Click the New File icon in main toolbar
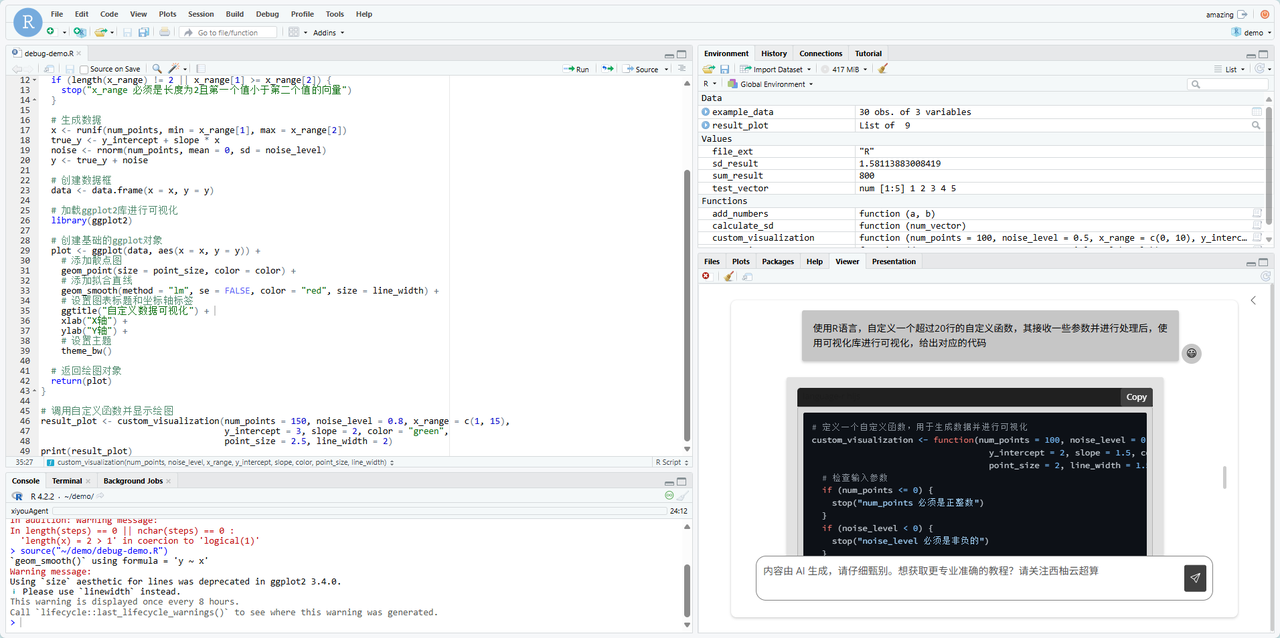 (x=50, y=32)
